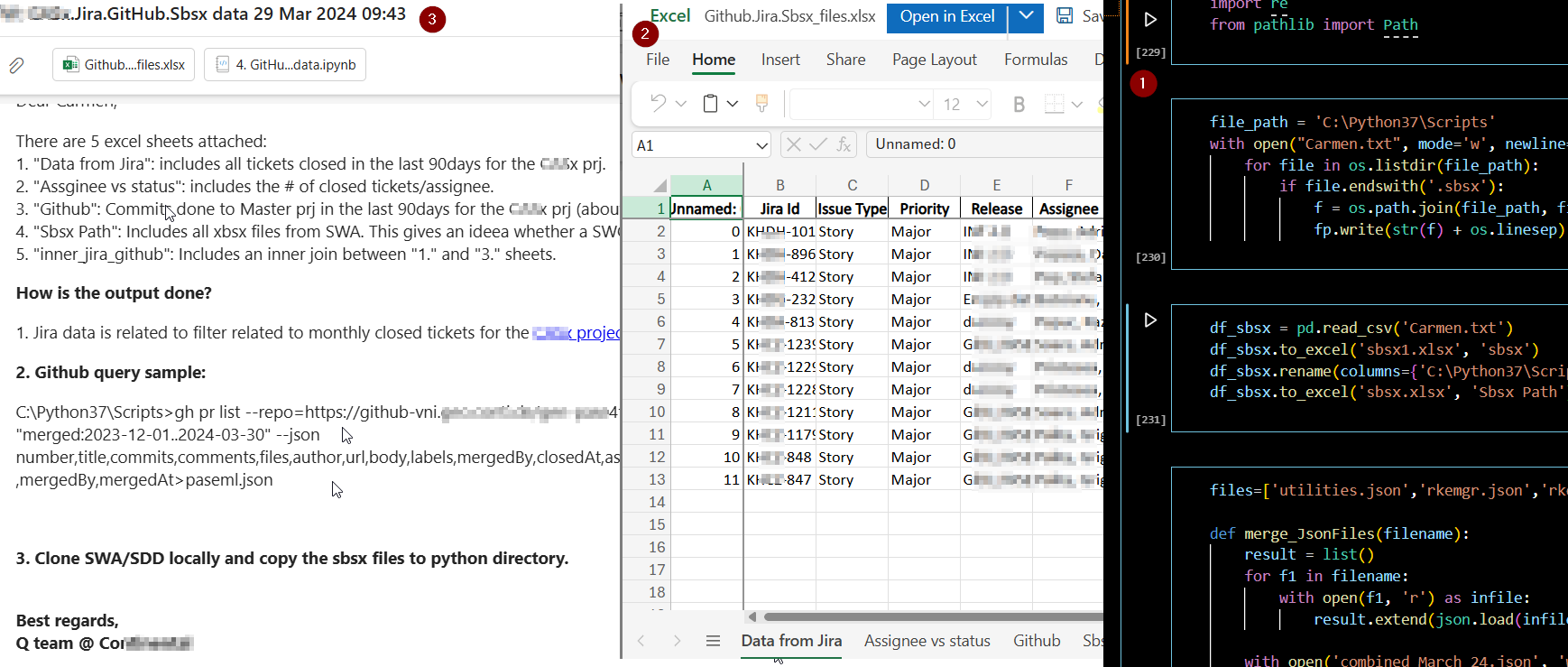
Task: Click the Save floppy disk icon
Action: coord(1065,16)
